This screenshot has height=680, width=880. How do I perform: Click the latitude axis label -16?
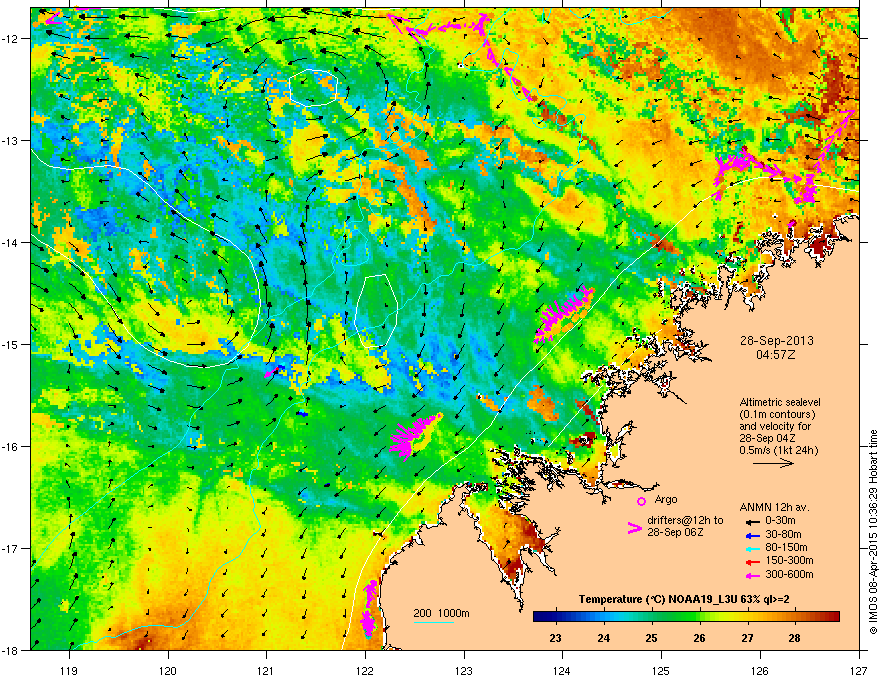pyautogui.click(x=11, y=447)
